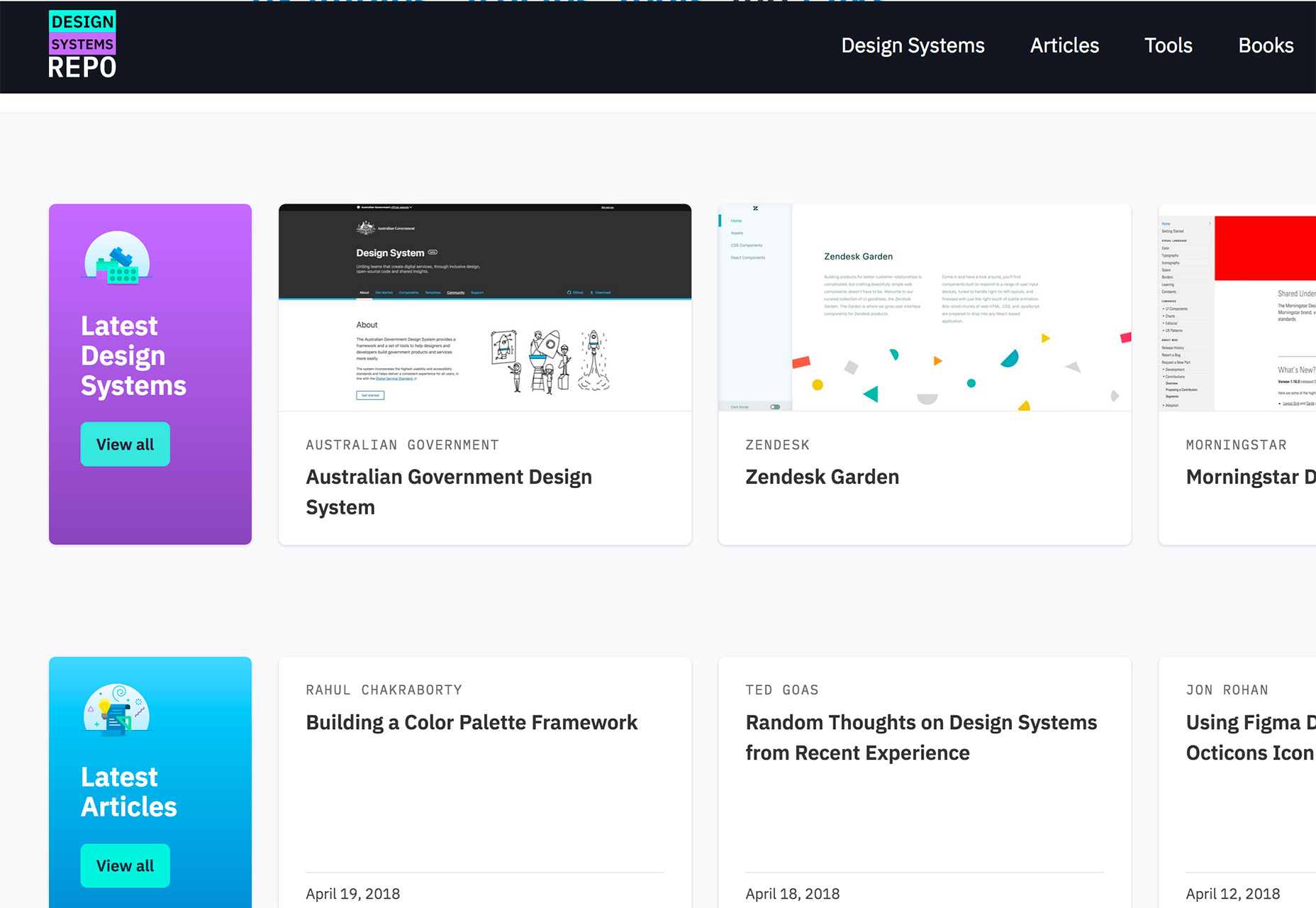Image resolution: width=1316 pixels, height=908 pixels.
Task: Open Australian Government Design System thumbnail
Action: [485, 307]
